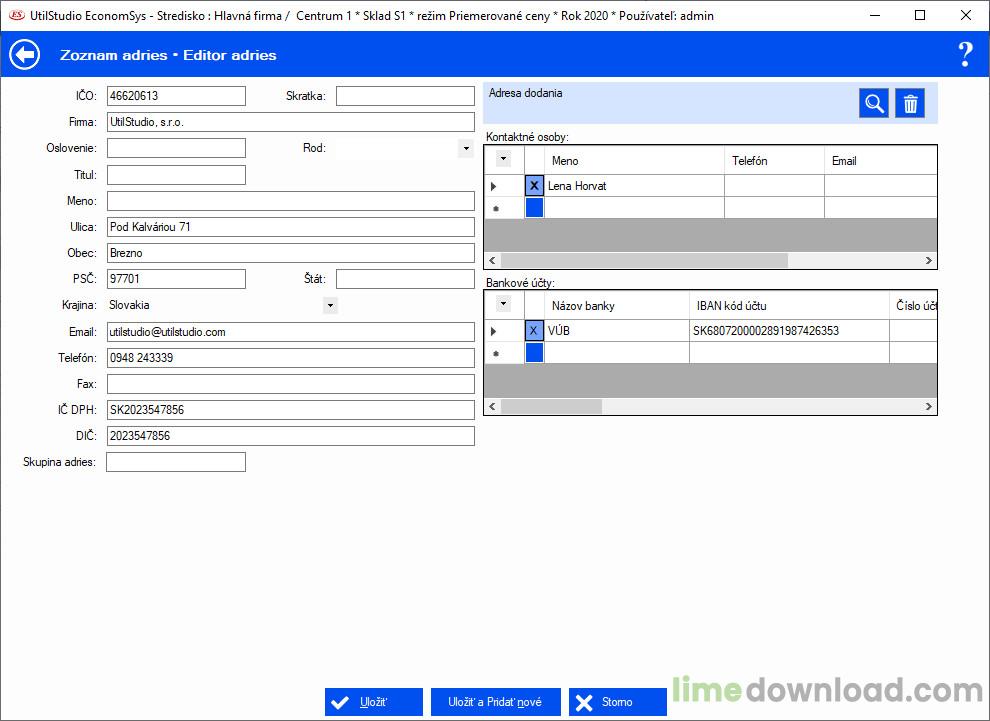The height and width of the screenshot is (721, 990).
Task: Open contacts grid header dropdown arrow
Action: (x=503, y=158)
